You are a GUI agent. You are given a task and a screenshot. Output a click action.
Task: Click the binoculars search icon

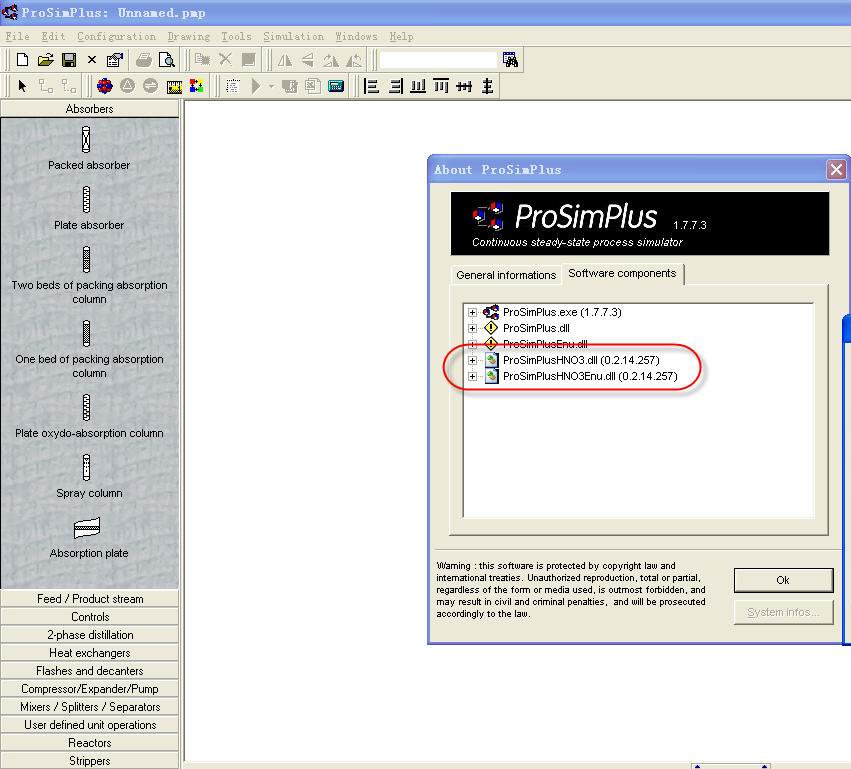coord(510,60)
